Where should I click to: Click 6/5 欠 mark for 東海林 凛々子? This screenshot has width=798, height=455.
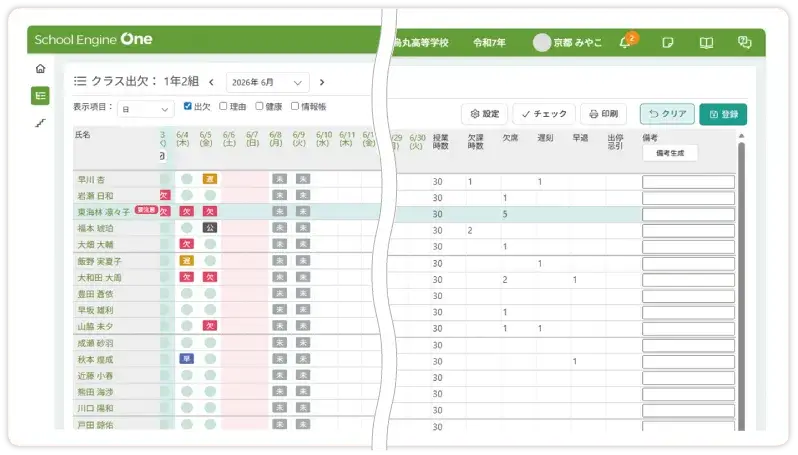[x=210, y=211]
